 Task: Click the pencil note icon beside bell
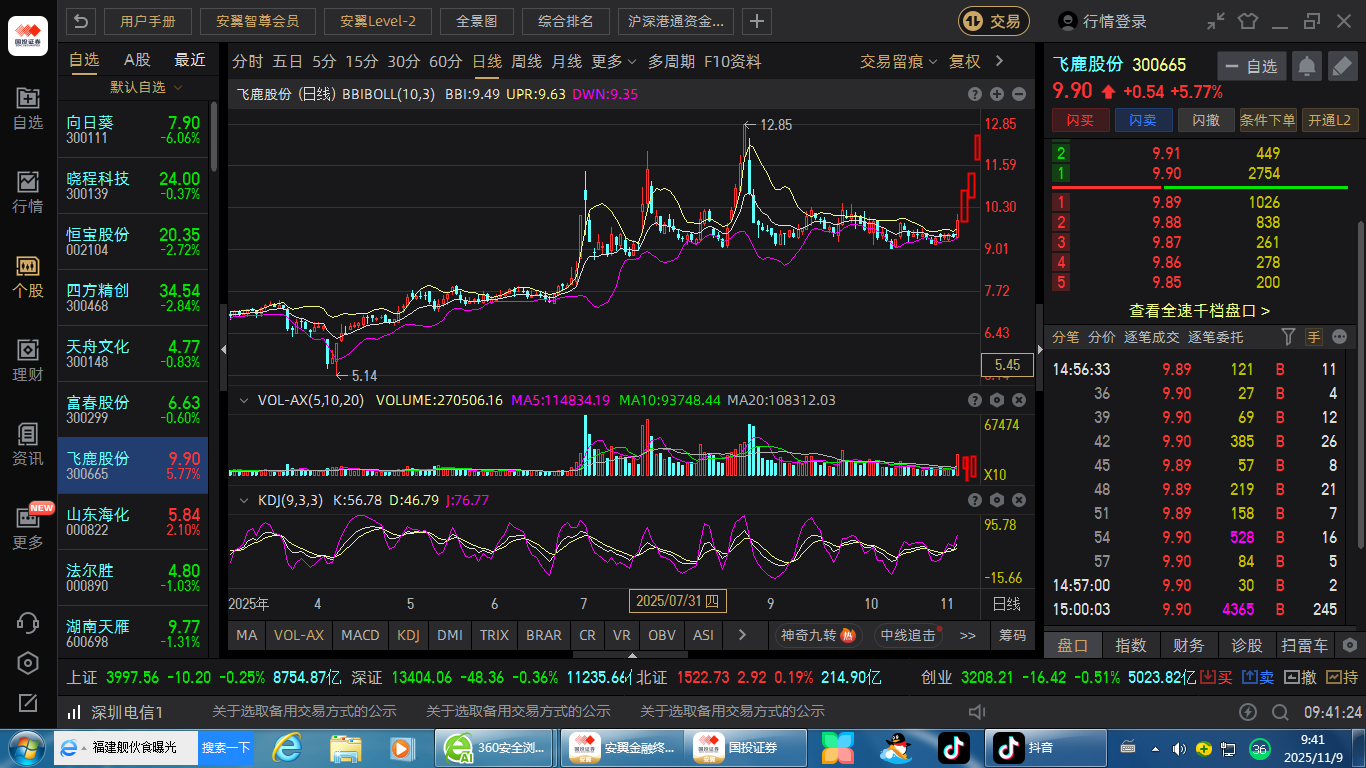[x=1342, y=66]
